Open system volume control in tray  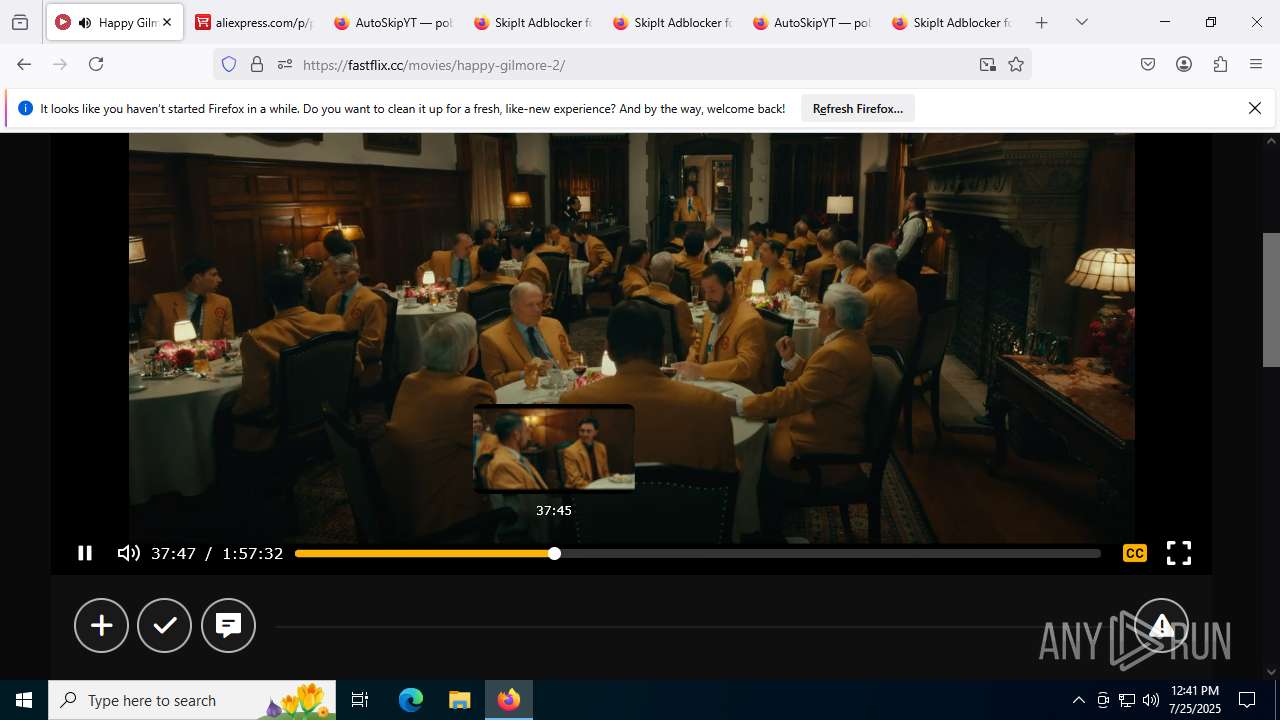[1151, 700]
